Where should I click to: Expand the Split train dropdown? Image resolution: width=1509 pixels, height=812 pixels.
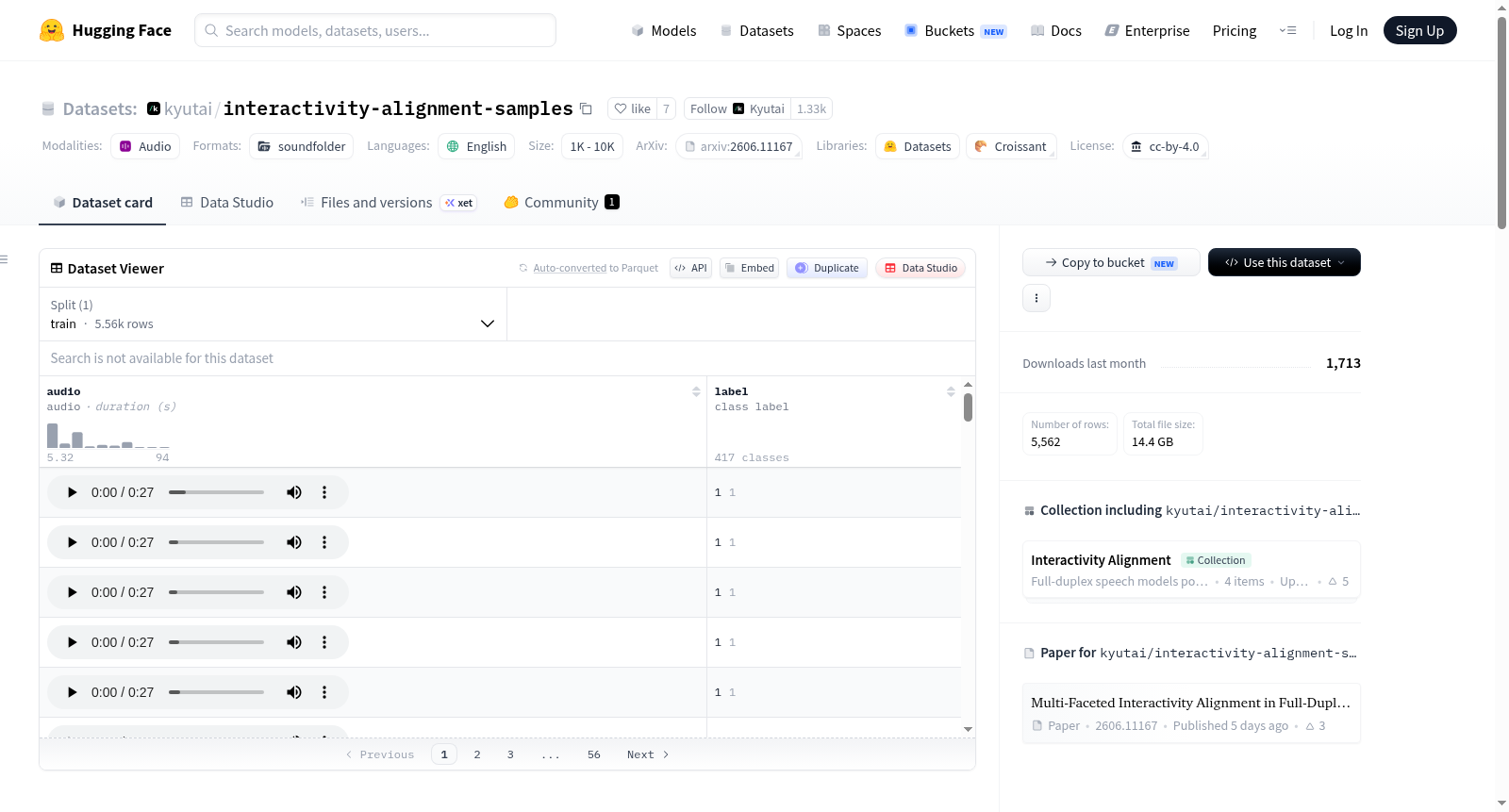point(274,314)
